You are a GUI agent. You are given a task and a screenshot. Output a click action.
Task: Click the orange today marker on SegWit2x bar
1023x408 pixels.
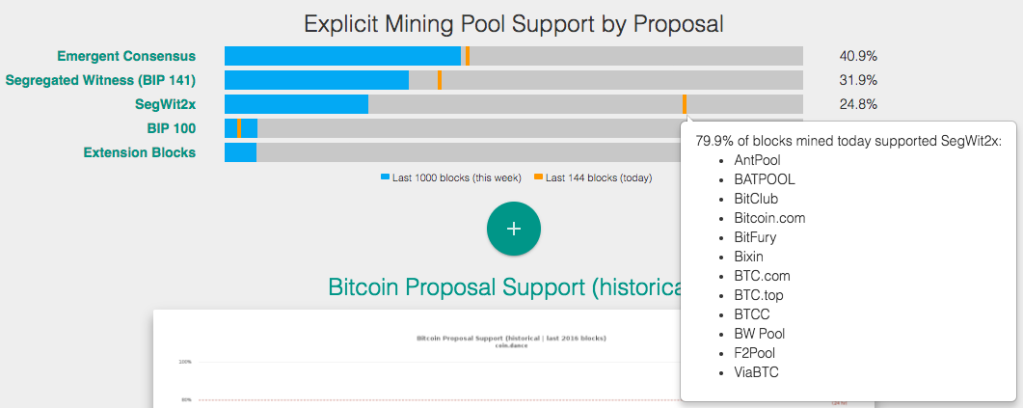(684, 104)
